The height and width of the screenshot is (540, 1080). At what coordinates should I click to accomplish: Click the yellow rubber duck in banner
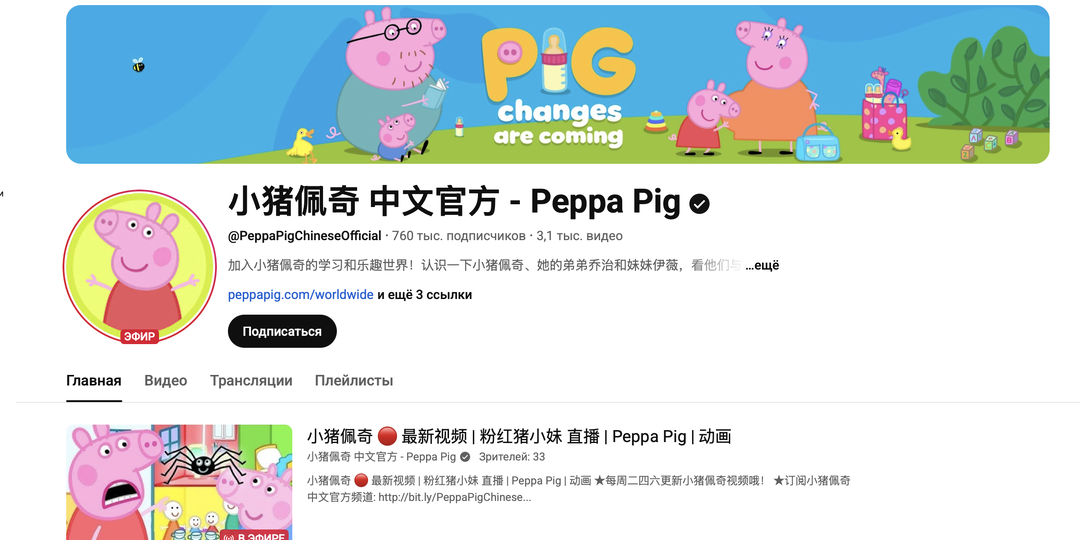900,138
